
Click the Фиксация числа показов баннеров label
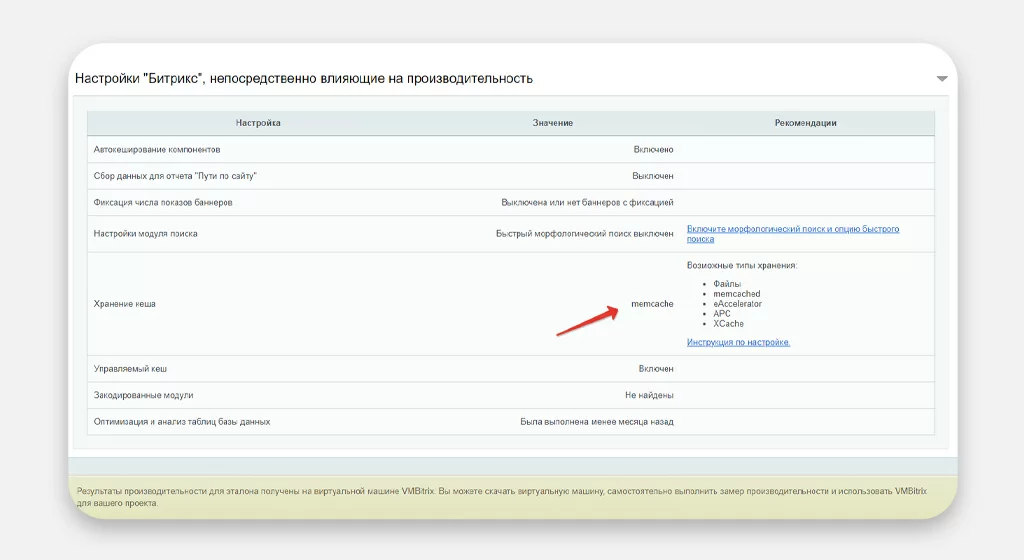coord(163,202)
